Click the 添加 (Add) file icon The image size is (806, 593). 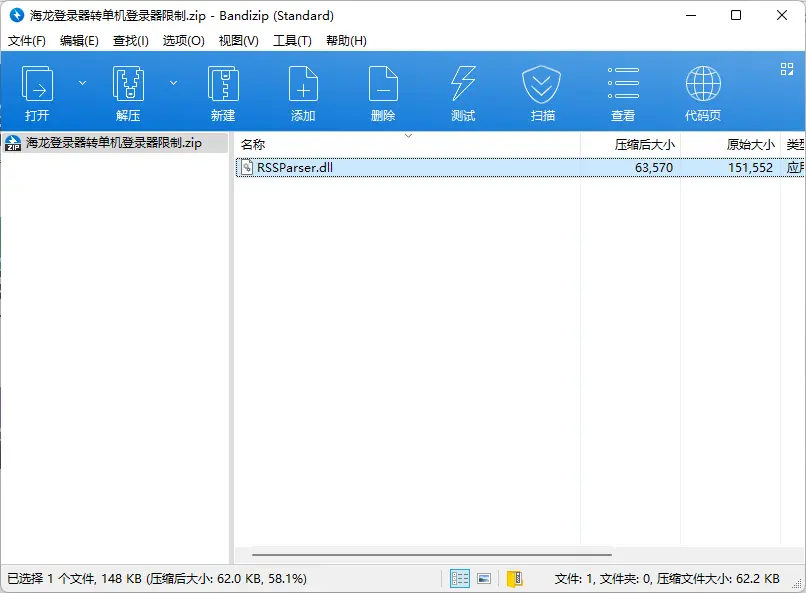point(303,86)
